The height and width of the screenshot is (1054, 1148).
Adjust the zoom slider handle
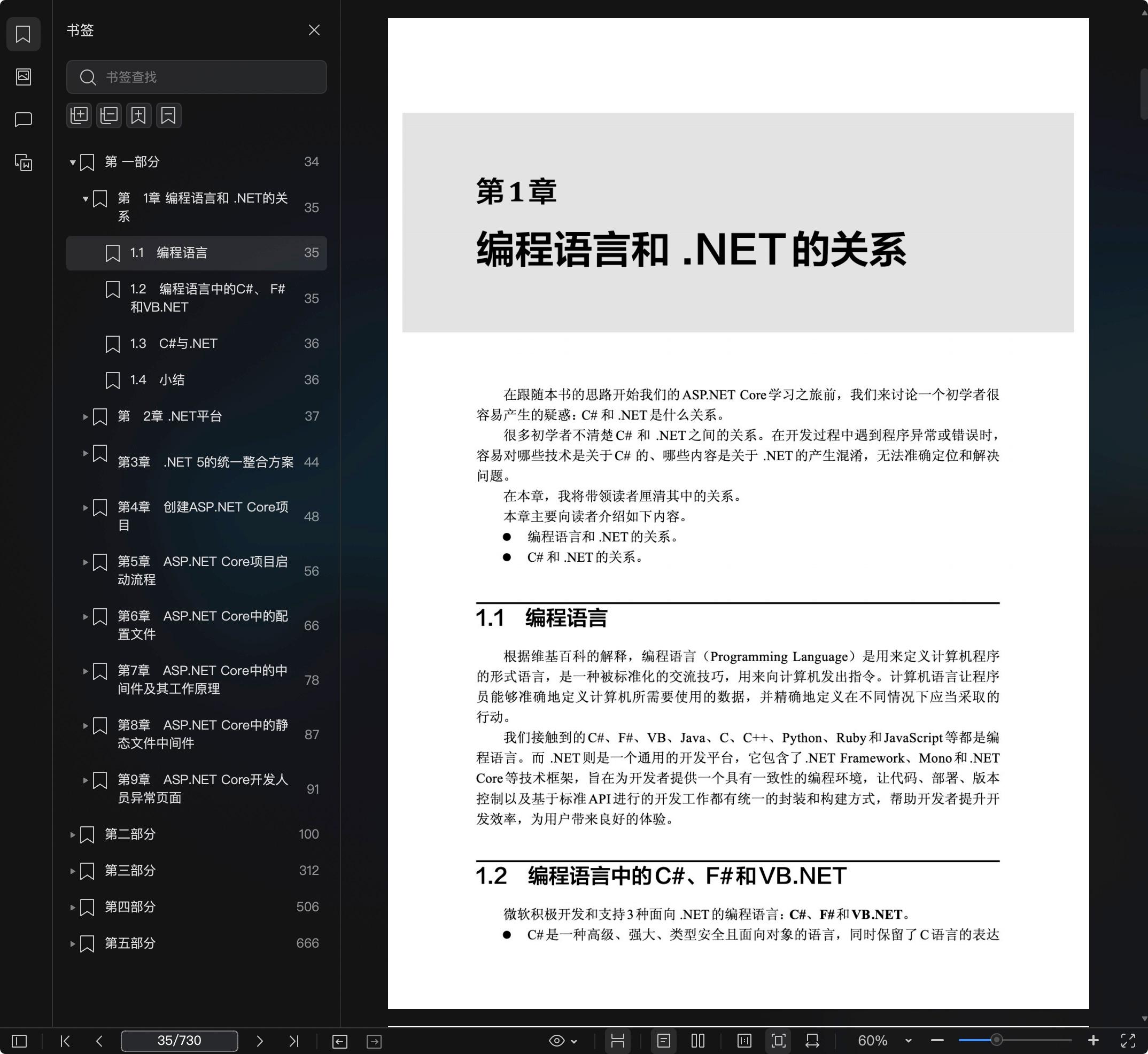pyautogui.click(x=996, y=1040)
